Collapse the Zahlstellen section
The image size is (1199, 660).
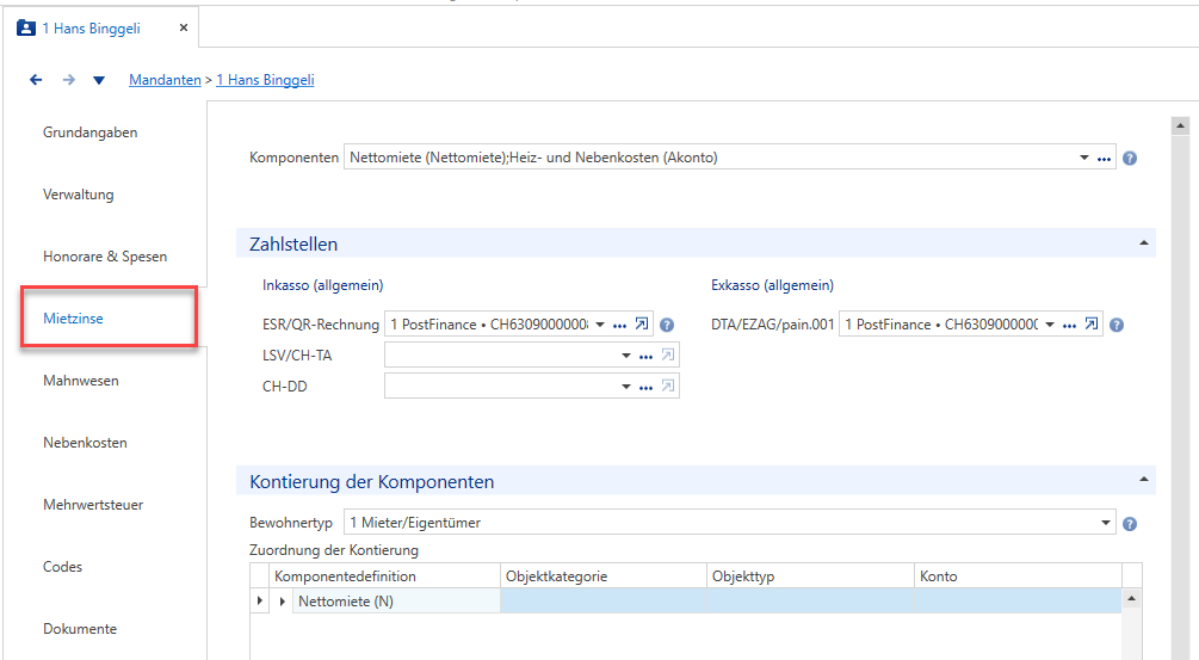(1143, 243)
